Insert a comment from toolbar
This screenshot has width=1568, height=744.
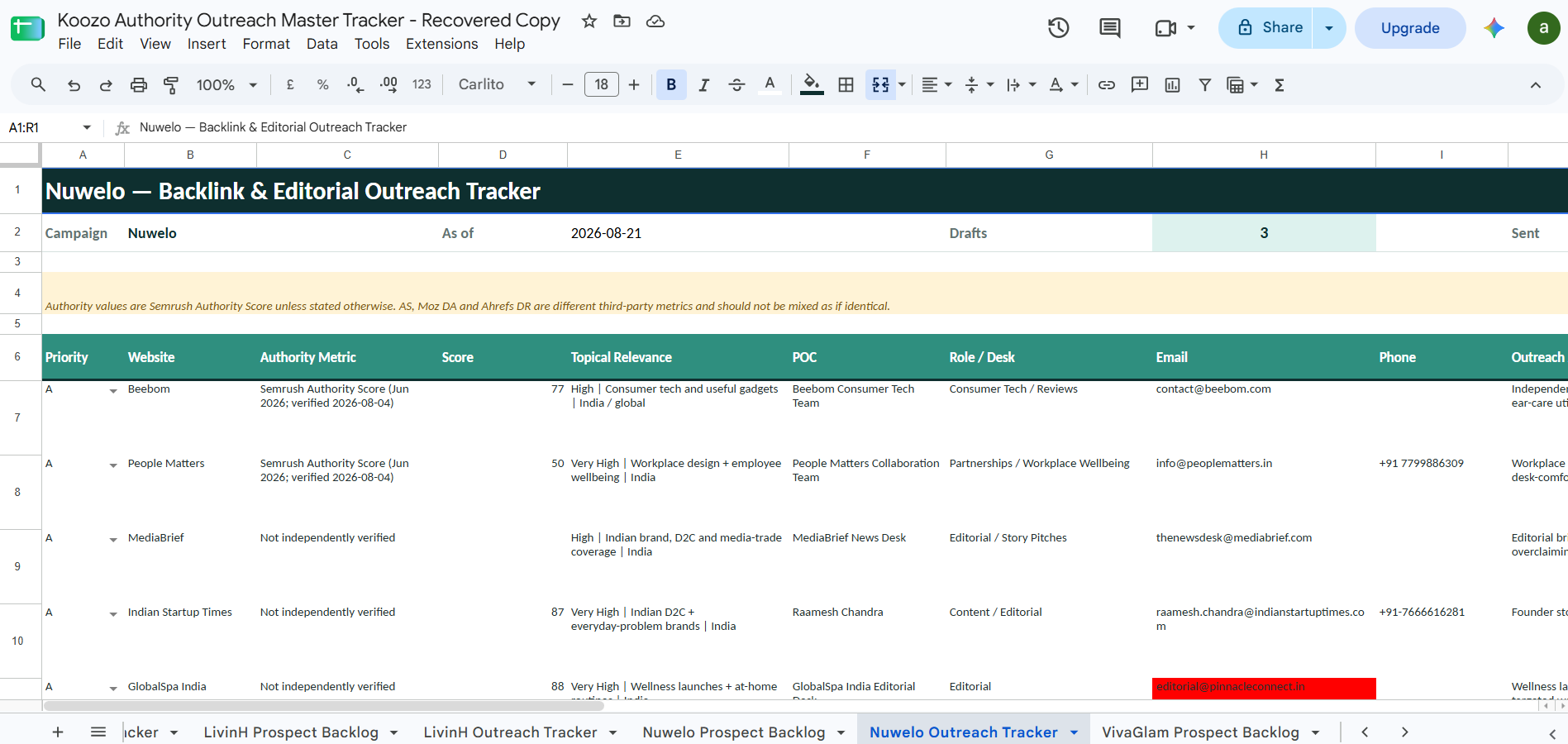click(x=1140, y=84)
